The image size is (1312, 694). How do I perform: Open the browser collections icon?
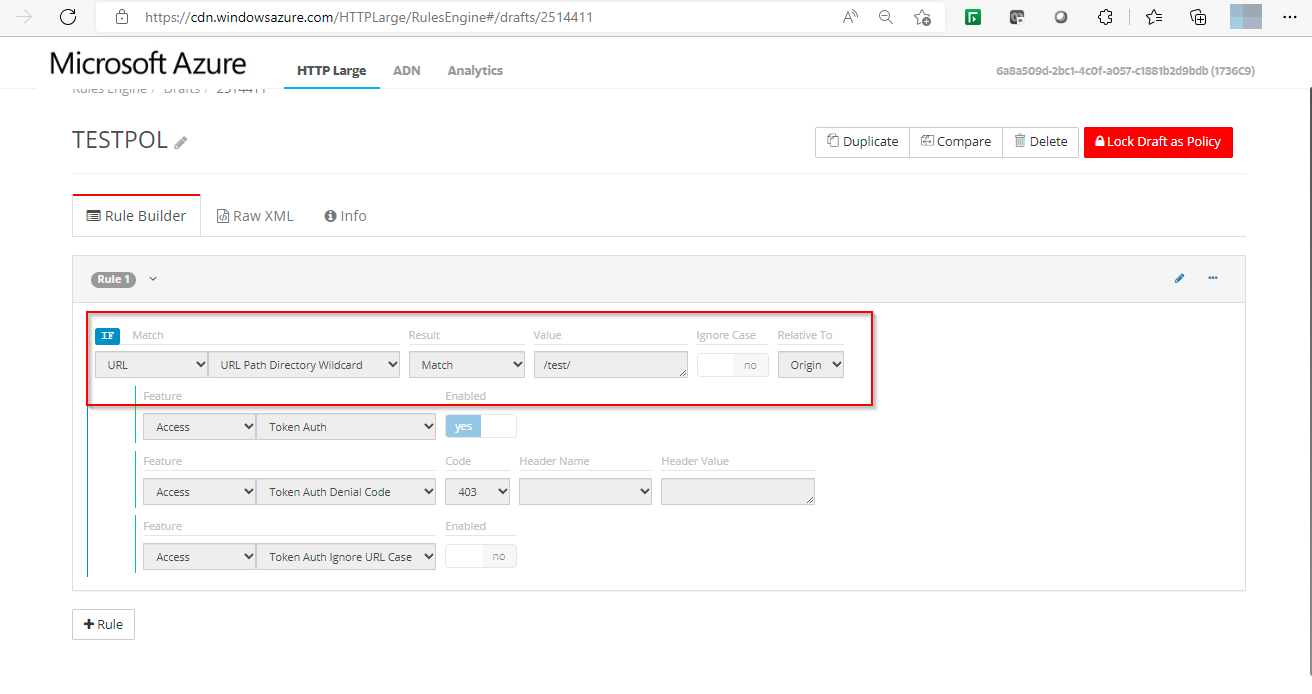(1198, 17)
